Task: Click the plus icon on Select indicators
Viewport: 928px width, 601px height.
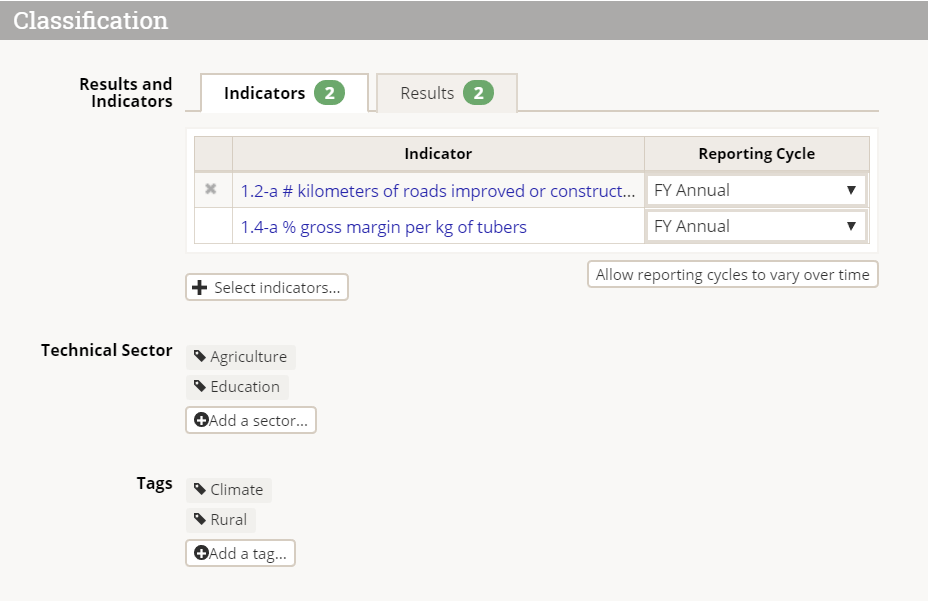Action: 201,288
